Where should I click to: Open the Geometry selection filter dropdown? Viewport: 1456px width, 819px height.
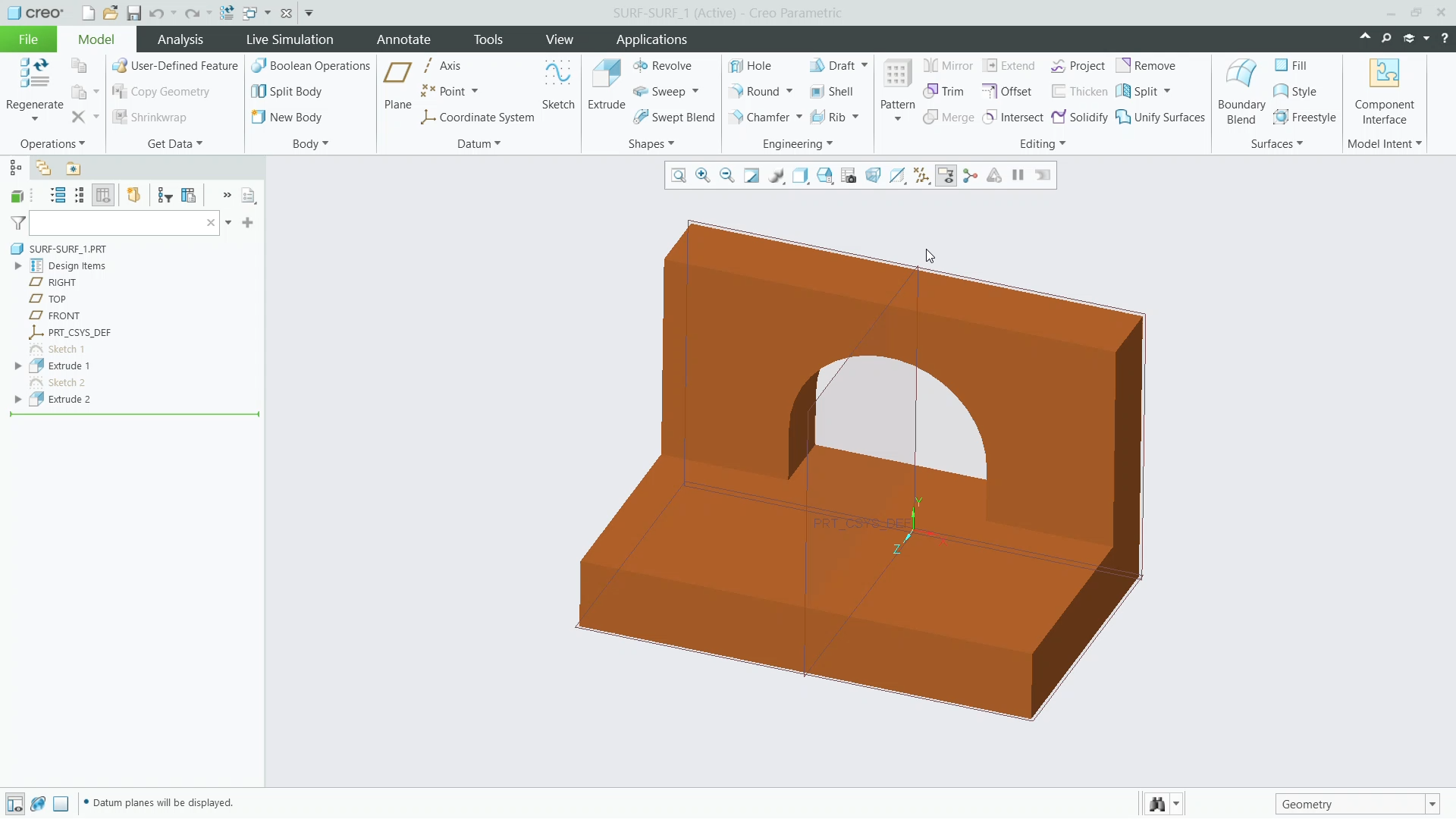(x=1432, y=805)
